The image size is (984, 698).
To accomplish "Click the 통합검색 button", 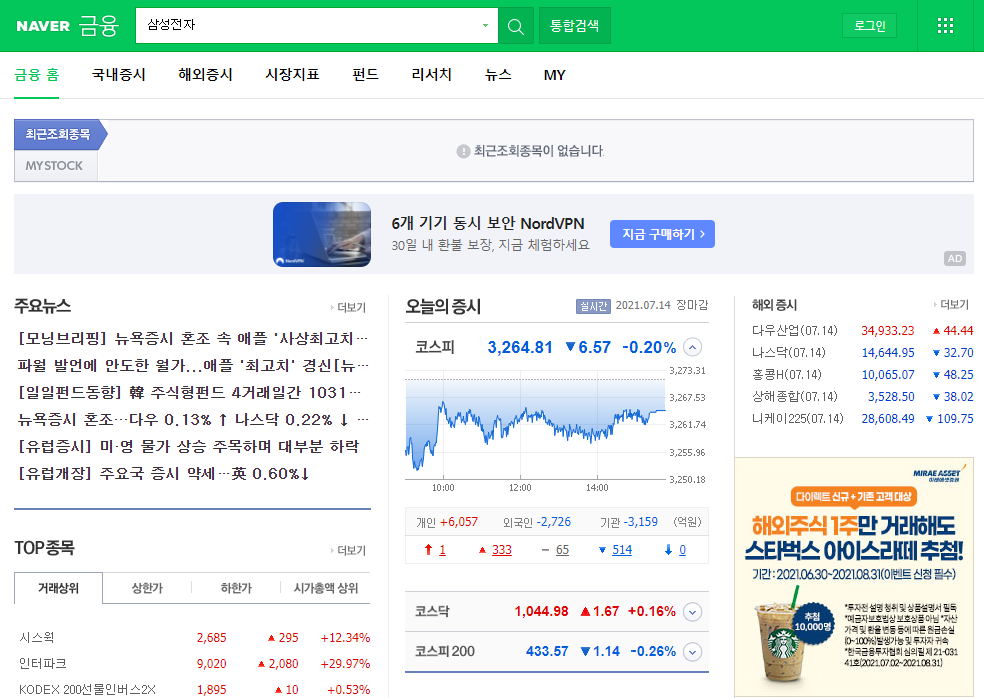I will [575, 26].
